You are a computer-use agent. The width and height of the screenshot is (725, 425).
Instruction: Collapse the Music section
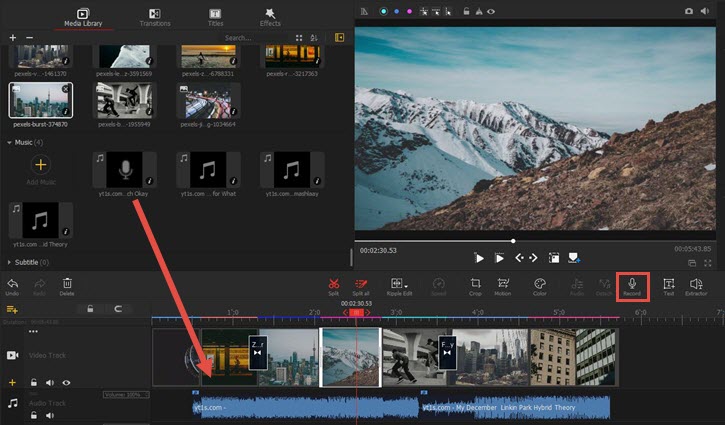(x=10, y=143)
